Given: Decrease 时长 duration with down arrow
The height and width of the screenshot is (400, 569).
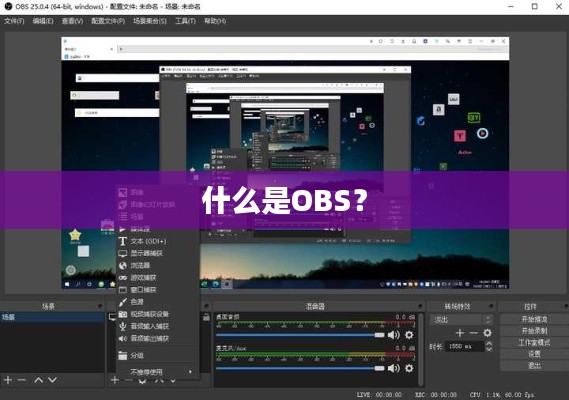Looking at the screenshot, I should (489, 349).
